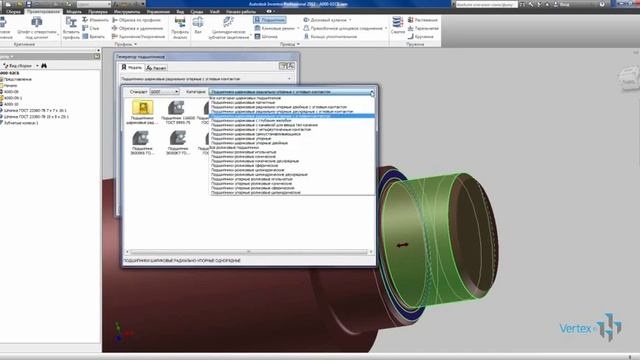
Task: Select 'Шпонка ГОСТ 23360-78 10 x 8' tree item
Action: pyautogui.click(x=36, y=116)
